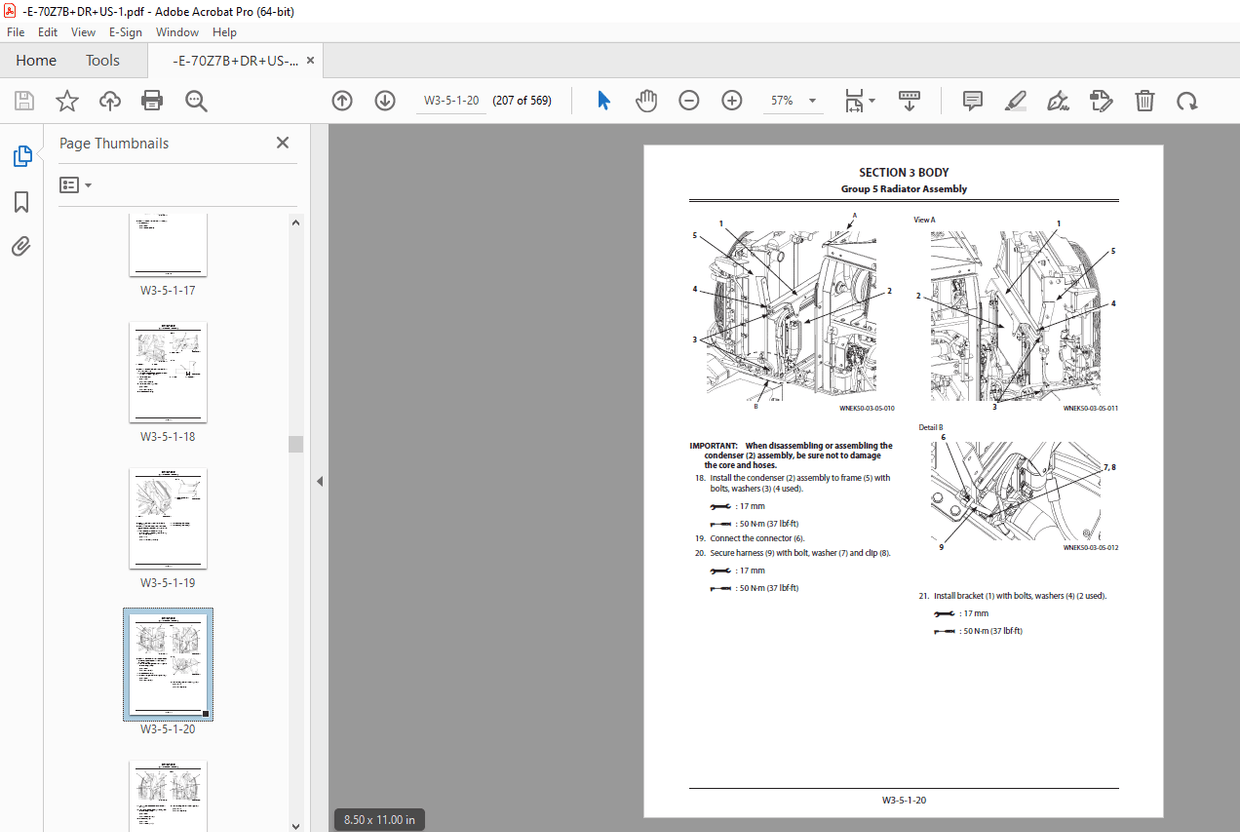
Task: Select the Highlight text tool
Action: pyautogui.click(x=1015, y=100)
